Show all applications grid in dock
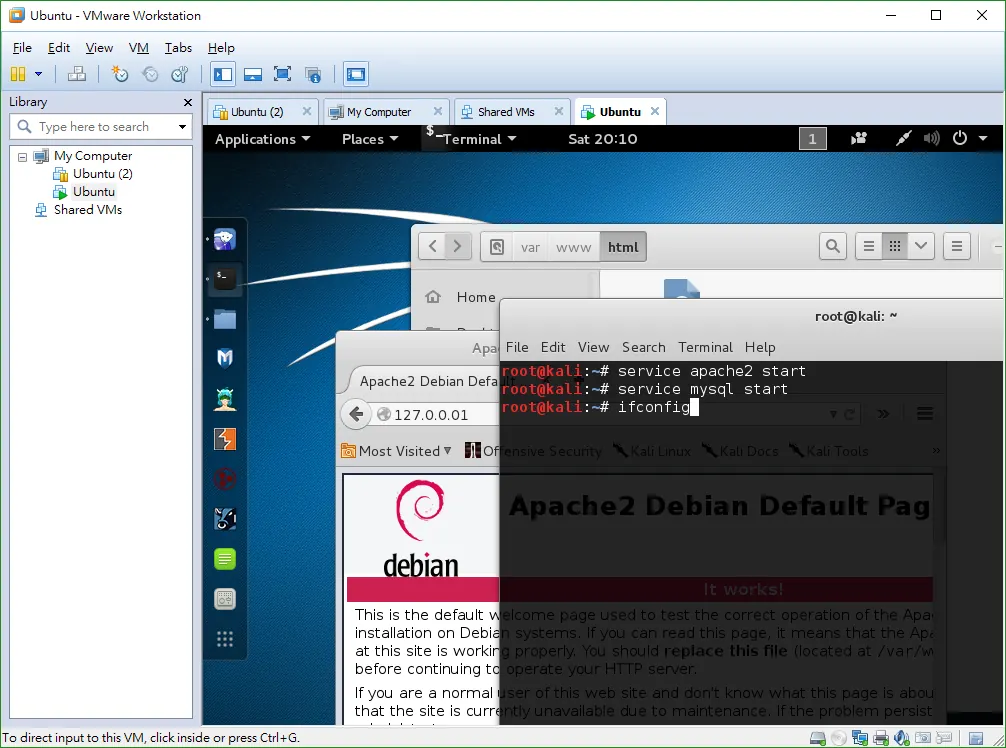Viewport: 1006px width, 748px height. [x=225, y=639]
